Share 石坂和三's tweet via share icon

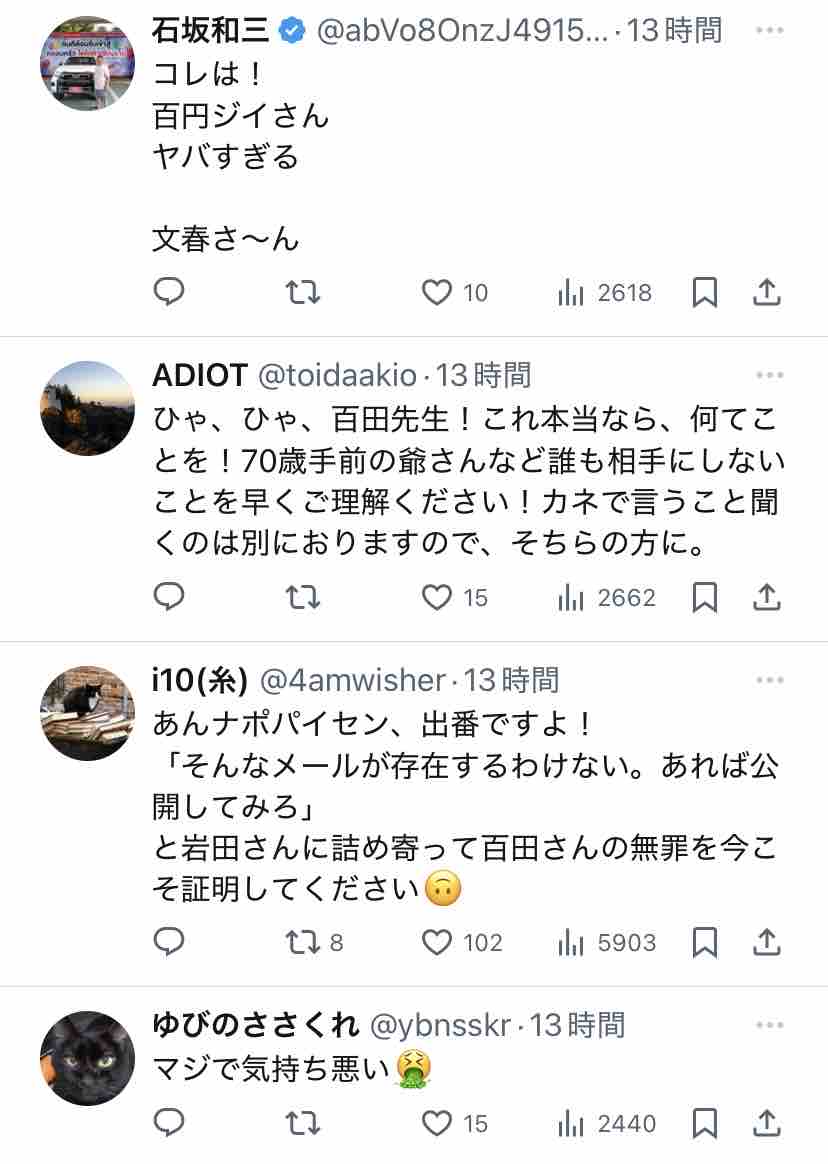(765, 292)
